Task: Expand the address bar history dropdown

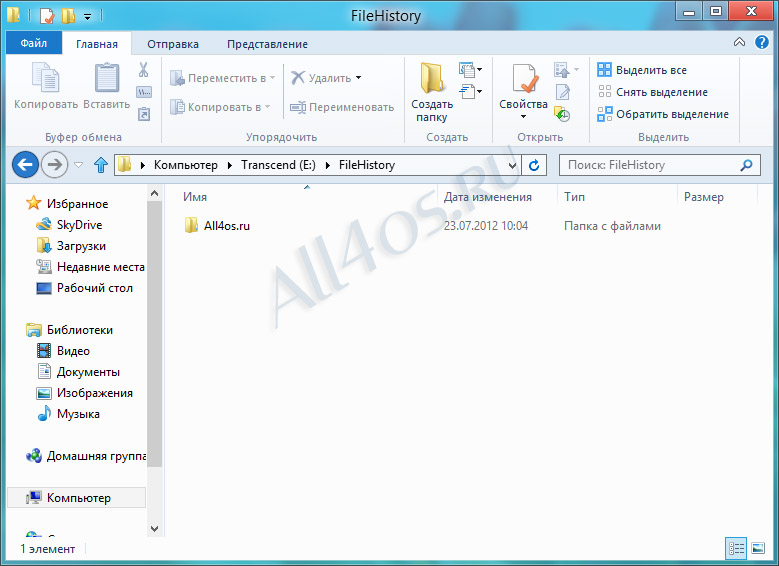Action: pyautogui.click(x=512, y=165)
